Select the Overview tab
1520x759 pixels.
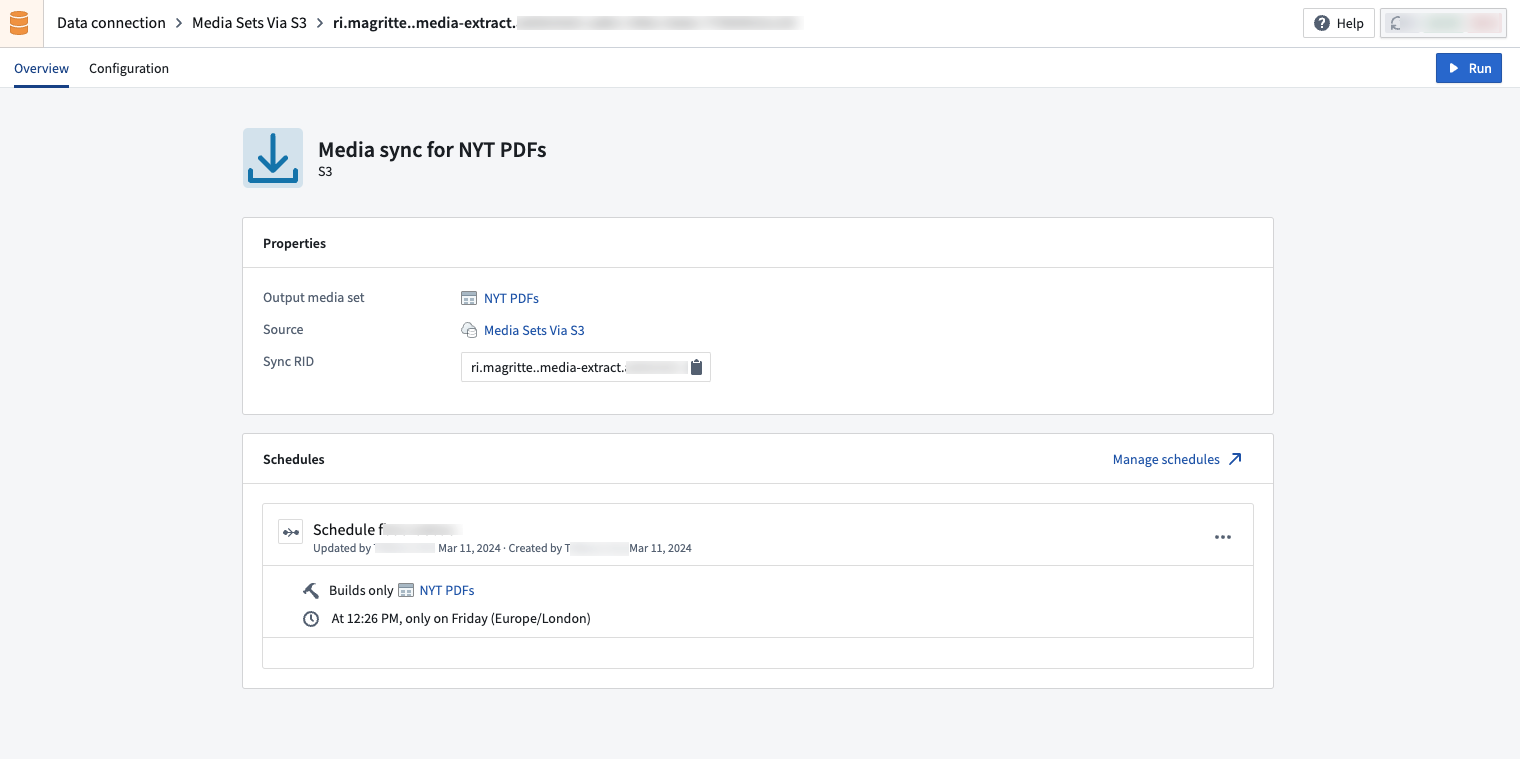(x=41, y=68)
